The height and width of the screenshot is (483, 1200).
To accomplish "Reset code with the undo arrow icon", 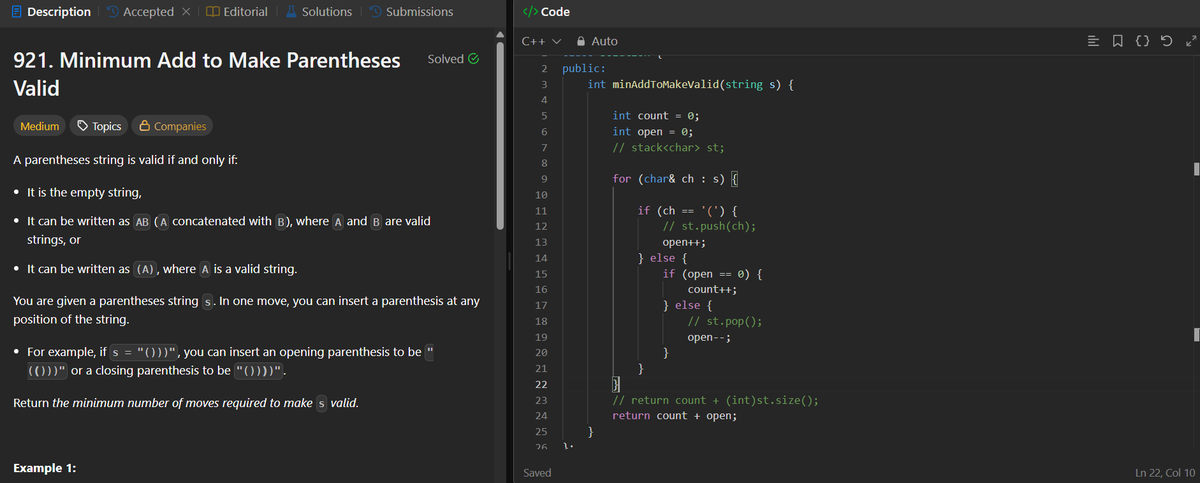I will pyautogui.click(x=1166, y=41).
